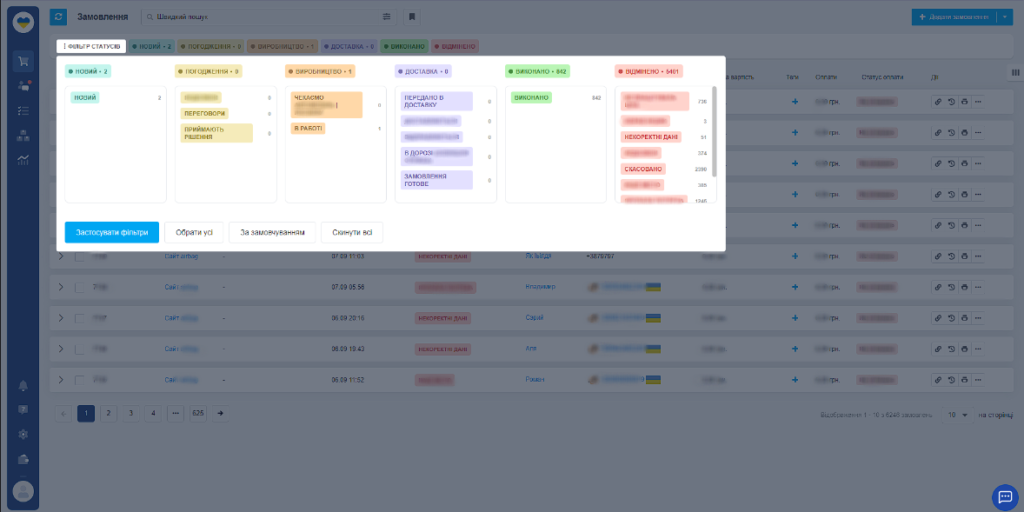Open the notifications bell in sidebar

[x=22, y=385]
